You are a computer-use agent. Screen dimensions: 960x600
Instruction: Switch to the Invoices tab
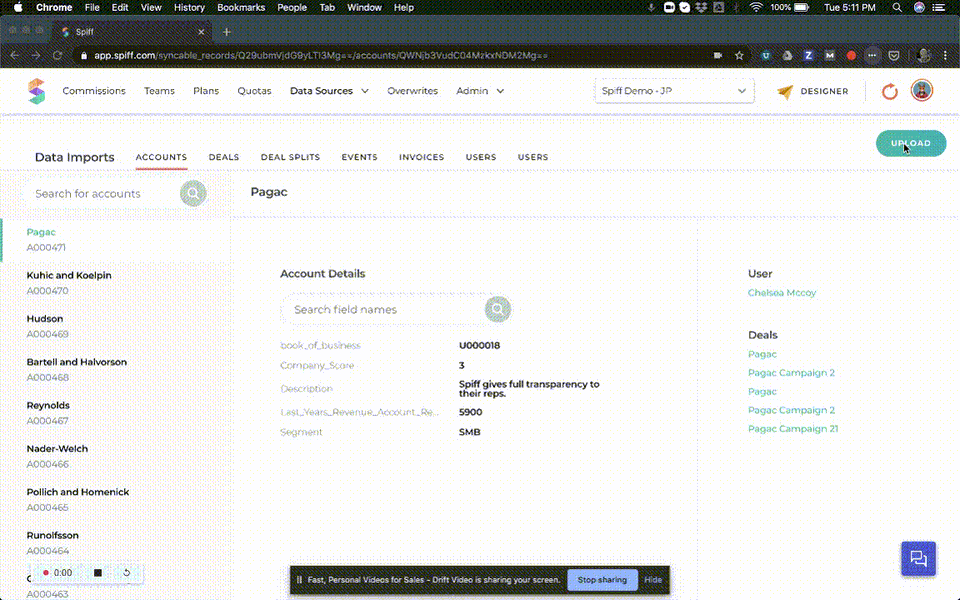click(x=421, y=157)
